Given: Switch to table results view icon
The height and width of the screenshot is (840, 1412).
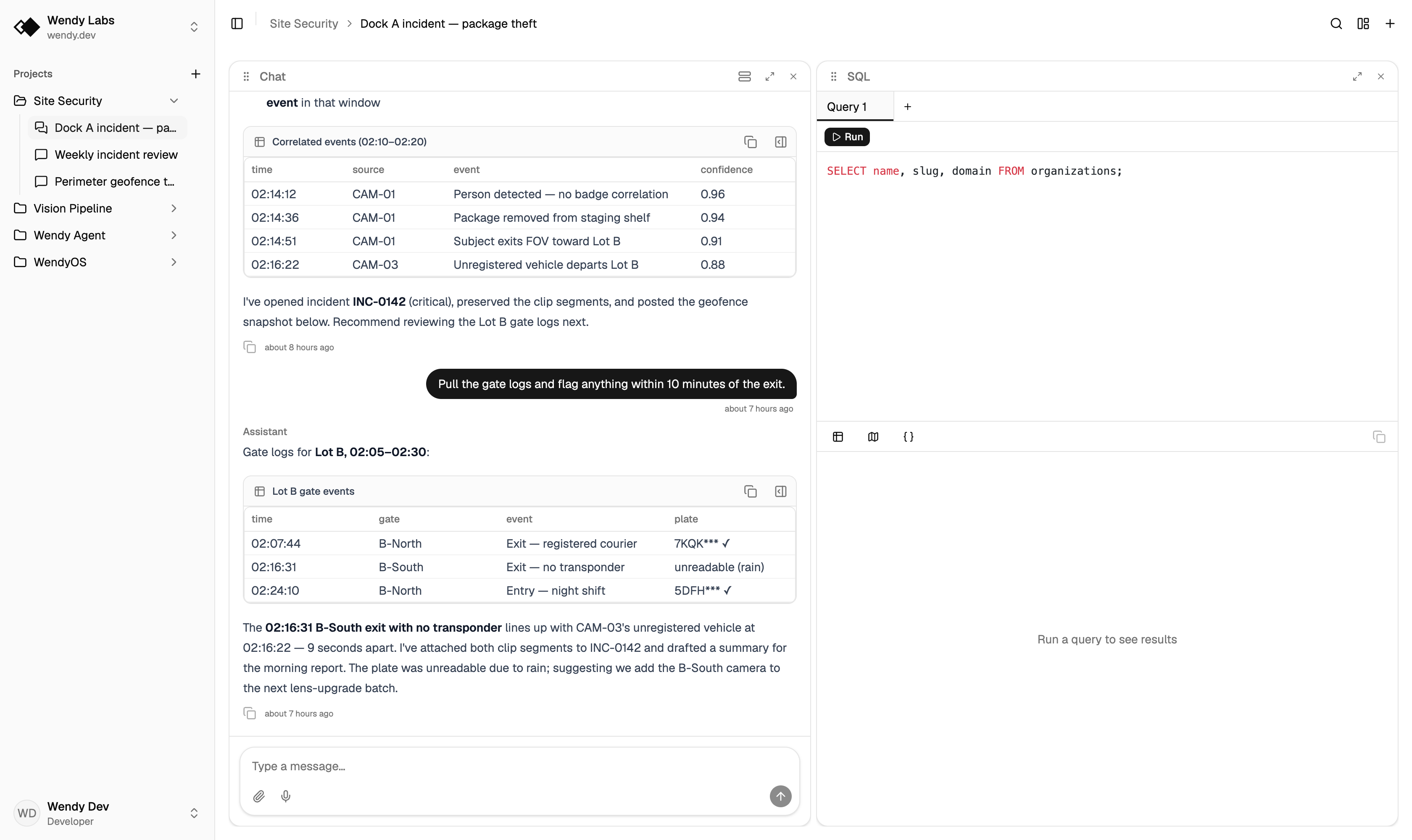Looking at the screenshot, I should point(838,436).
